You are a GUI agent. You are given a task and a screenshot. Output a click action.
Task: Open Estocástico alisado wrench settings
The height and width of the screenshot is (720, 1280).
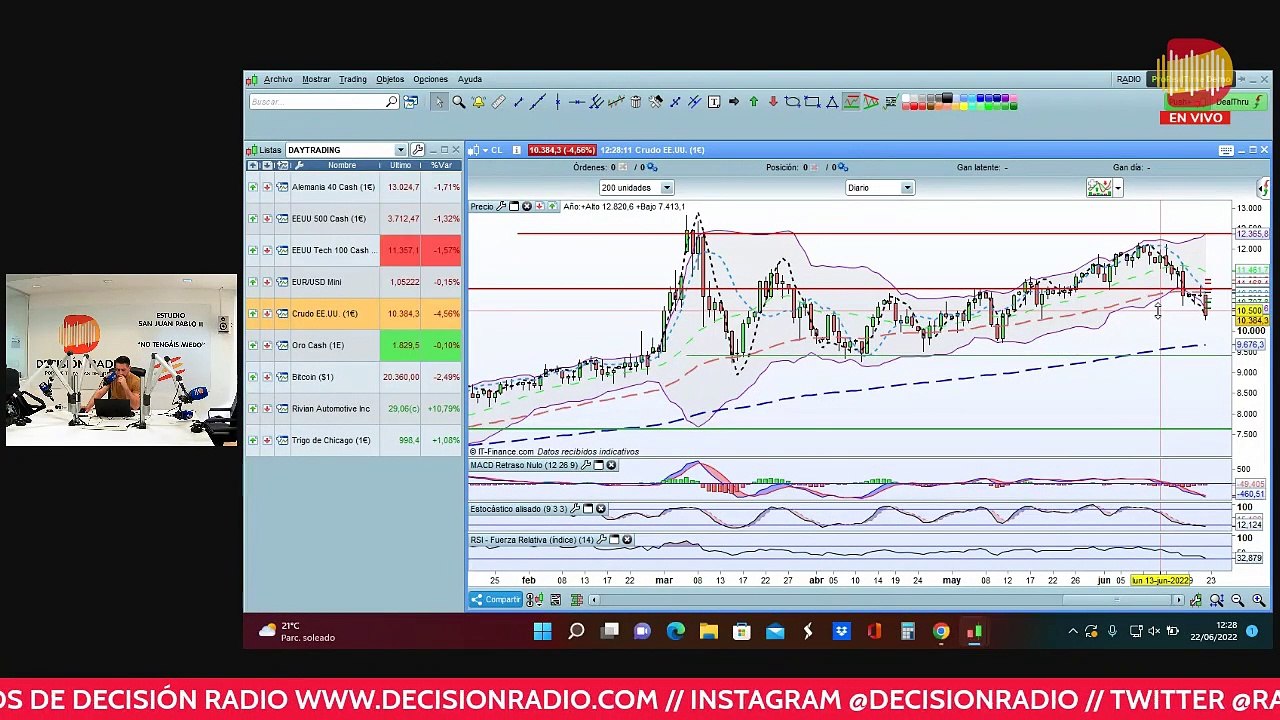click(x=575, y=509)
